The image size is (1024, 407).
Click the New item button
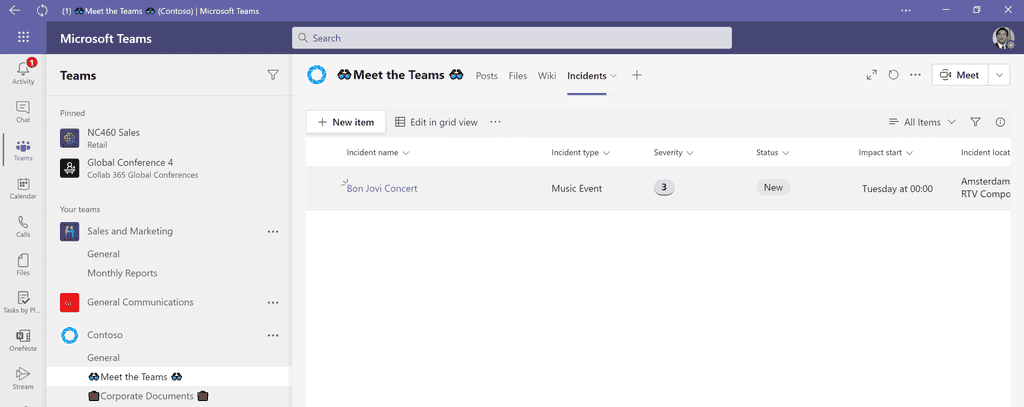pyautogui.click(x=345, y=122)
